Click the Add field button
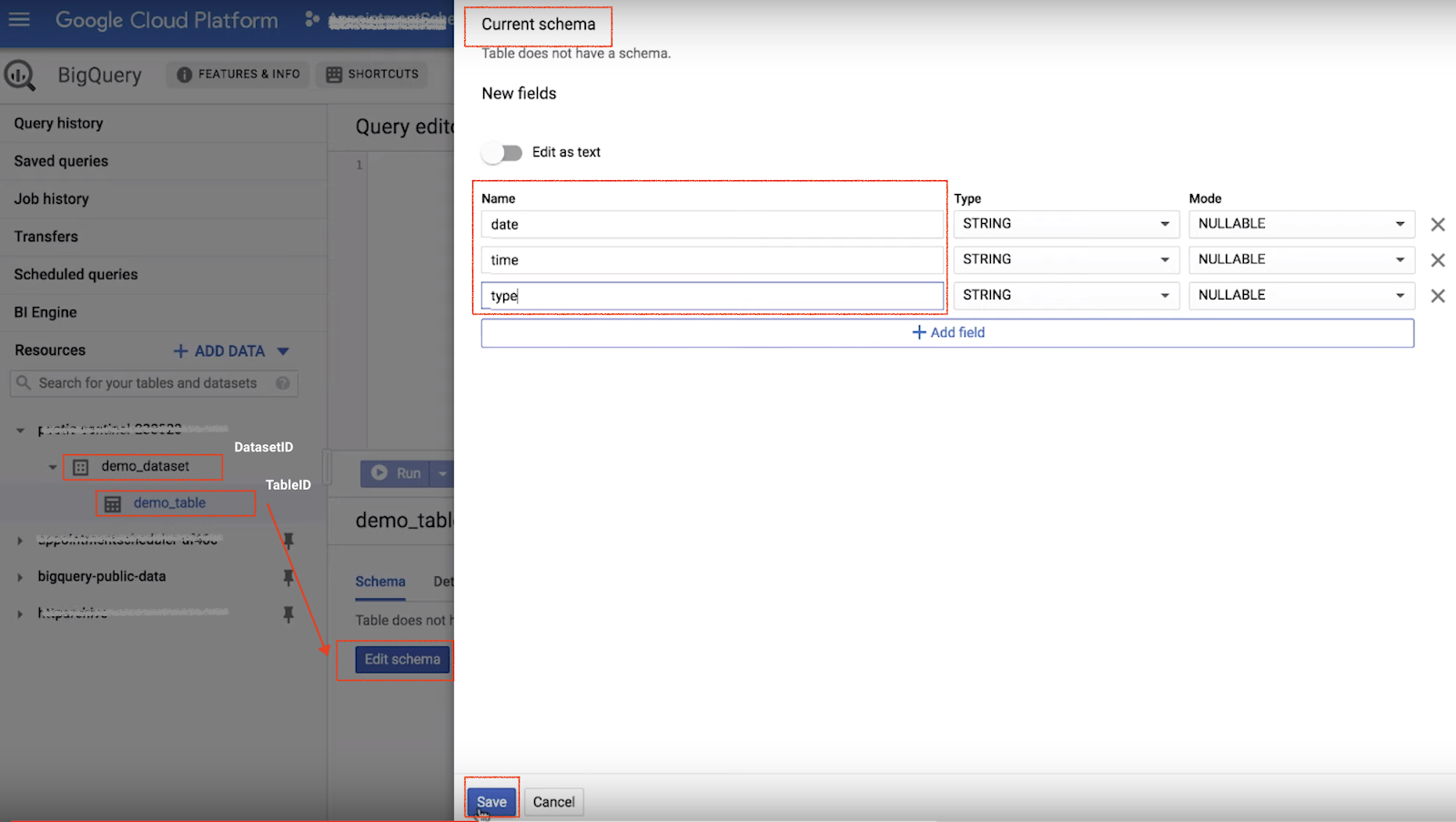This screenshot has height=822, width=1456. pos(947,332)
